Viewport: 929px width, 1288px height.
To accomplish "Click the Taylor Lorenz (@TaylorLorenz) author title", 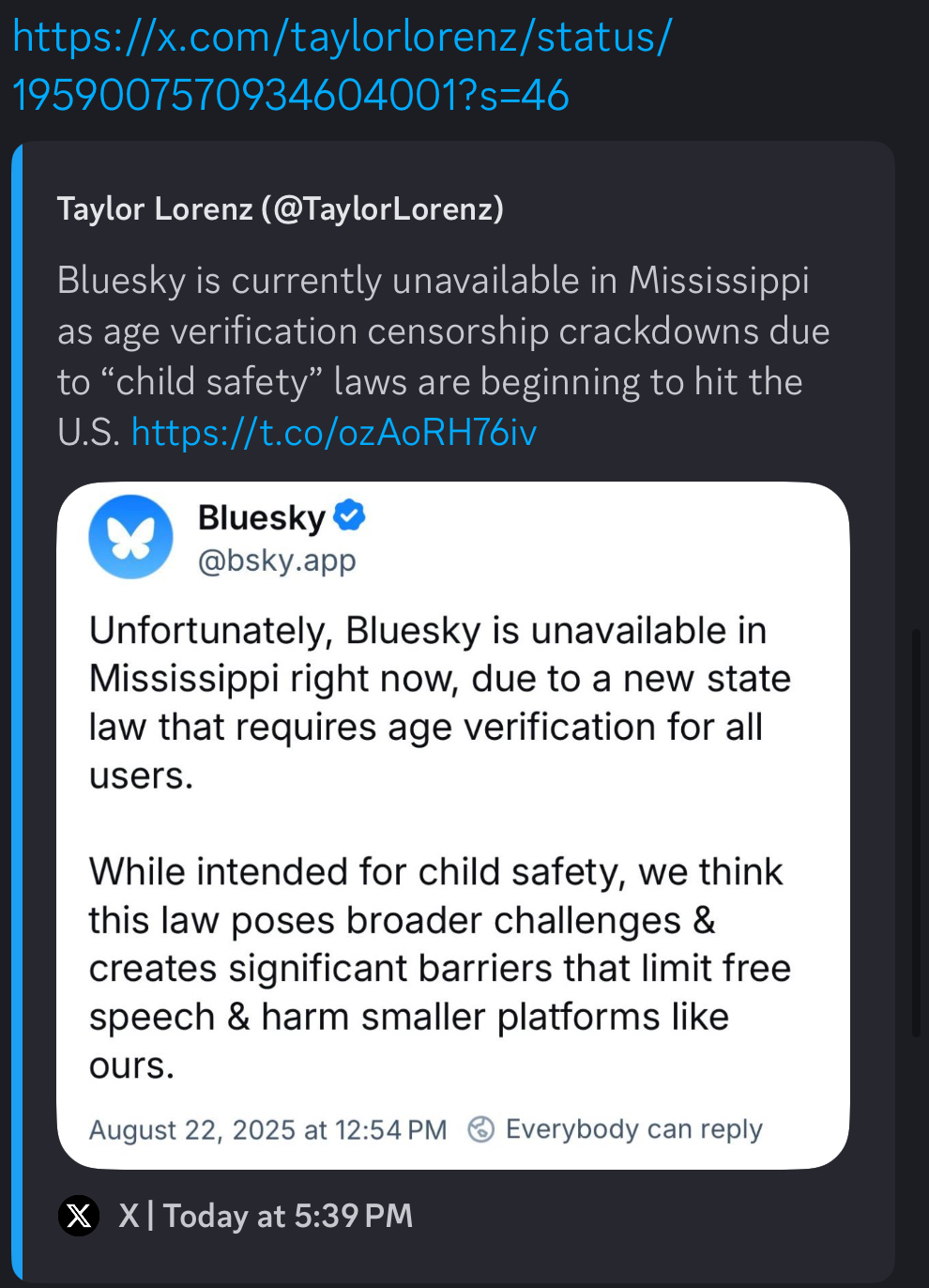I will (280, 208).
